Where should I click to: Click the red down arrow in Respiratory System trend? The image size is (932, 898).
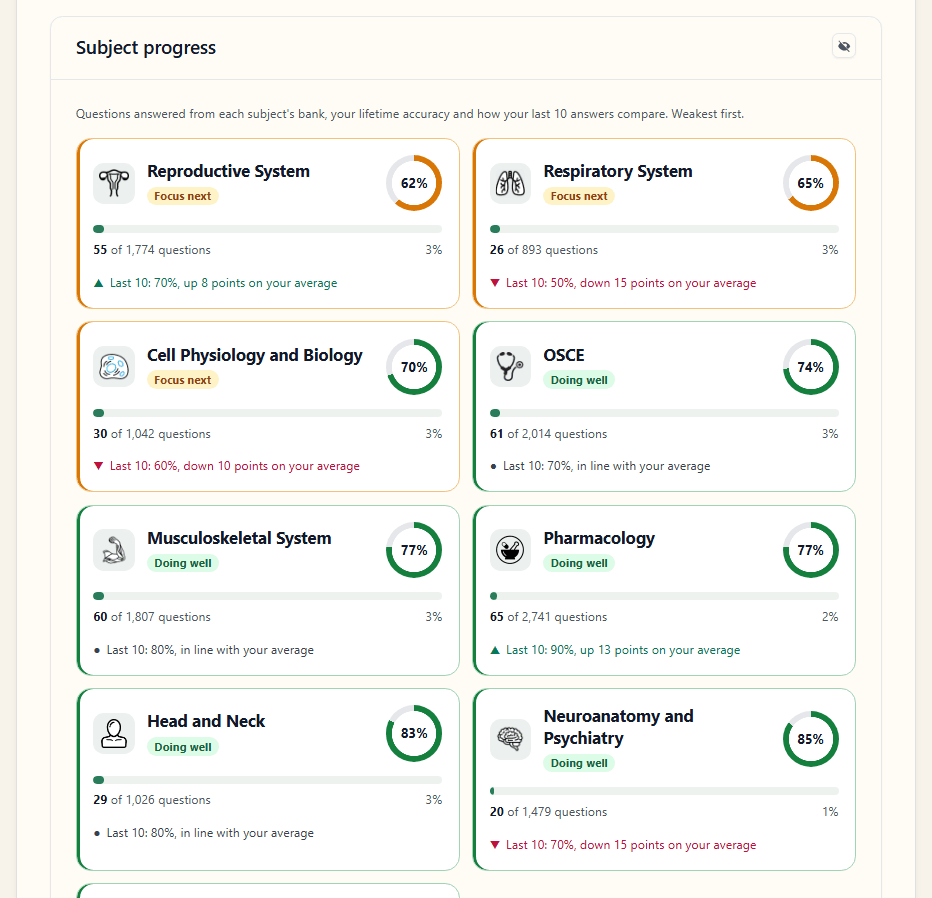click(x=495, y=283)
